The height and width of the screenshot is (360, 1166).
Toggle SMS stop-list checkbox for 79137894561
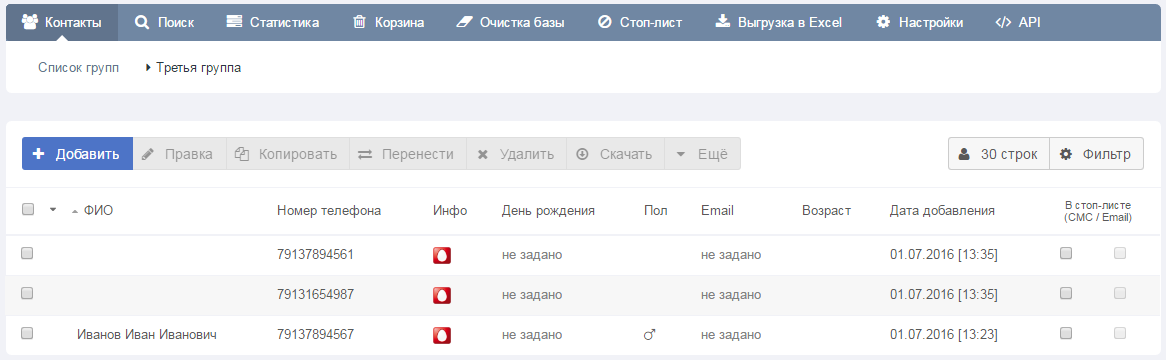pyautogui.click(x=1066, y=253)
